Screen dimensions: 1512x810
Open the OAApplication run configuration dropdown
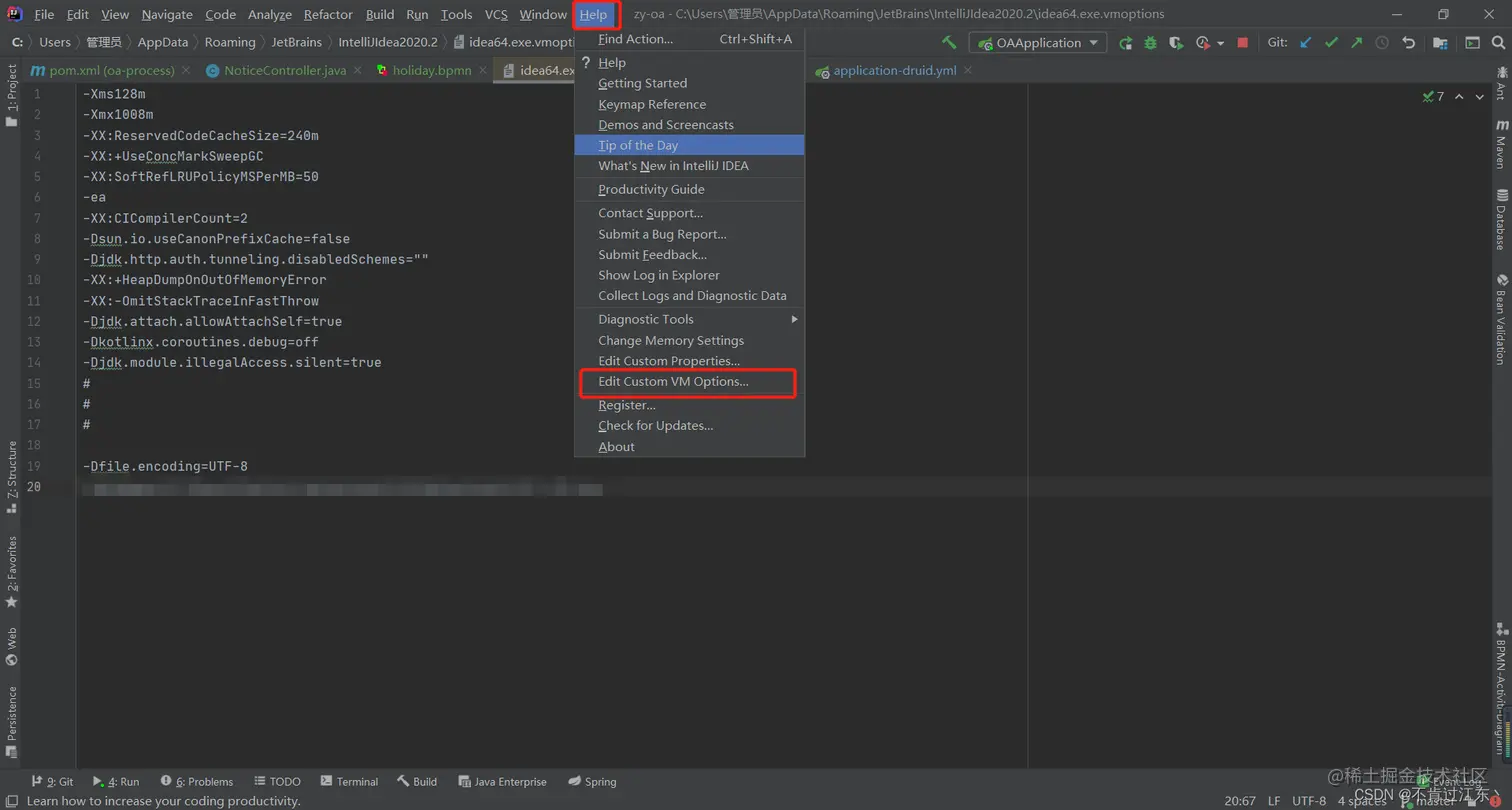1037,42
